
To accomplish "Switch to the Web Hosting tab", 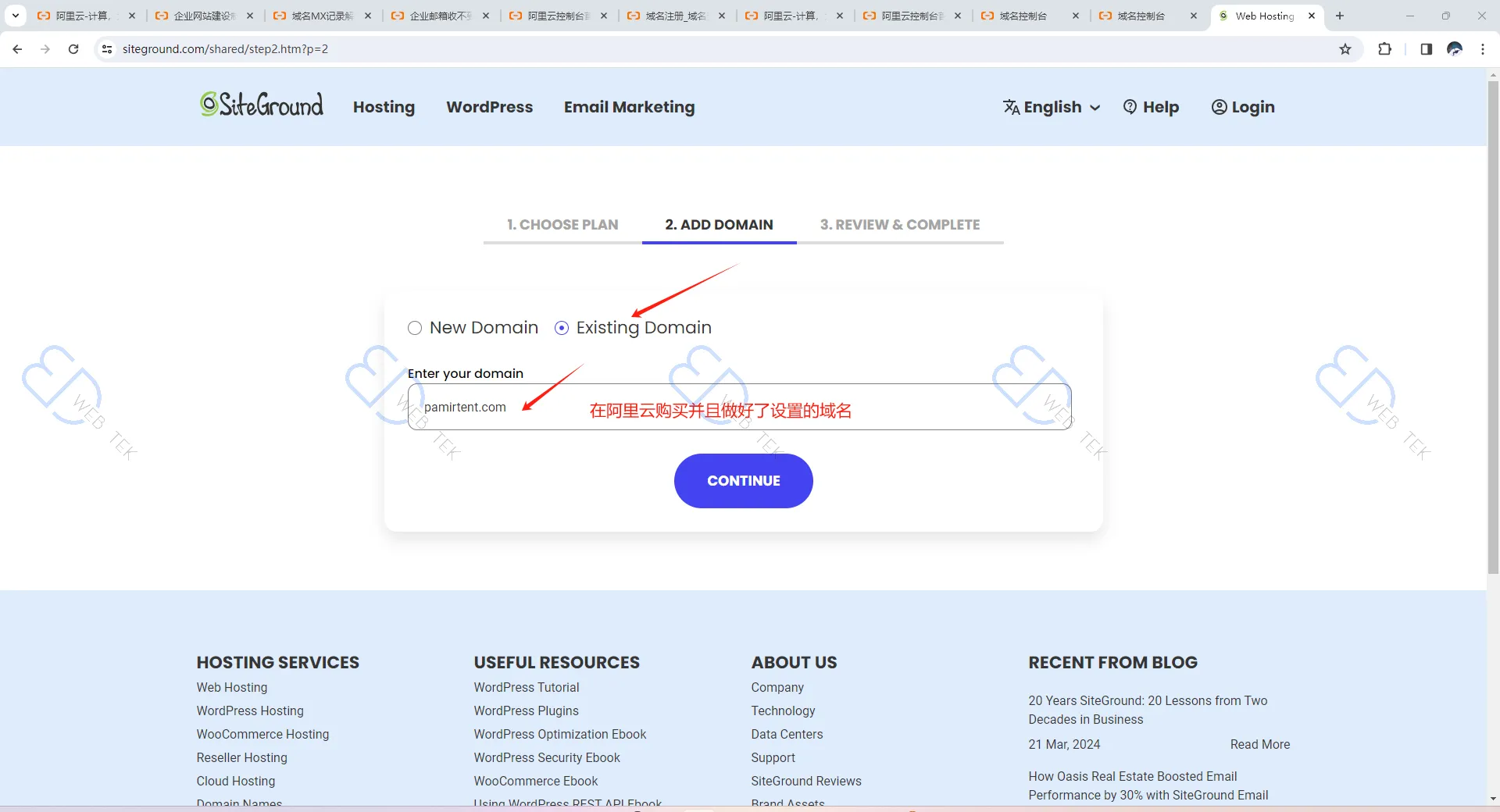I will 1266,16.
